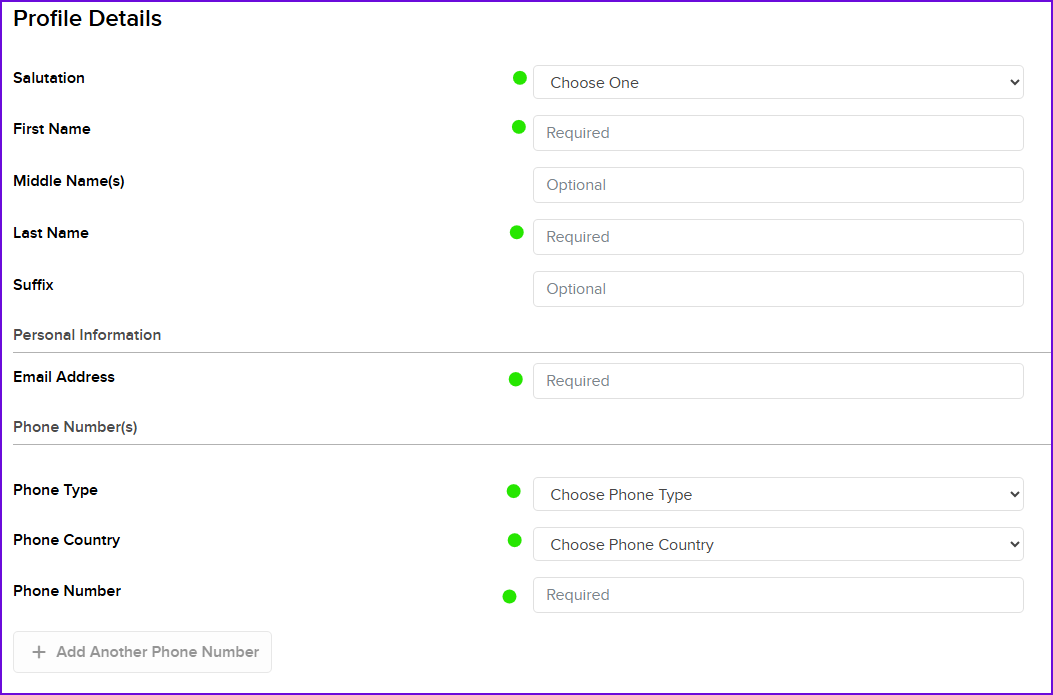Click the green dot beside Phone Country
This screenshot has height=695, width=1053.
[514, 541]
